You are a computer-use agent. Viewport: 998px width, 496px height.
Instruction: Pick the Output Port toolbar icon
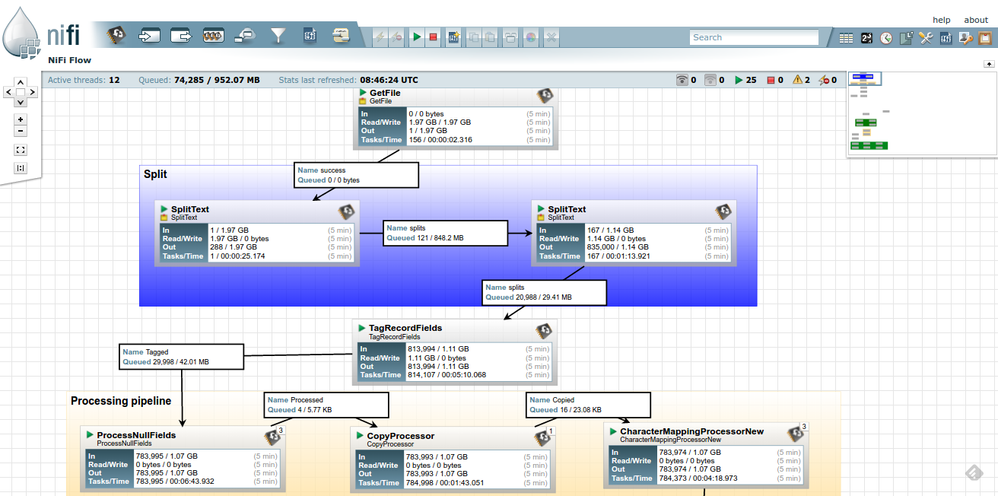pyautogui.click(x=181, y=36)
